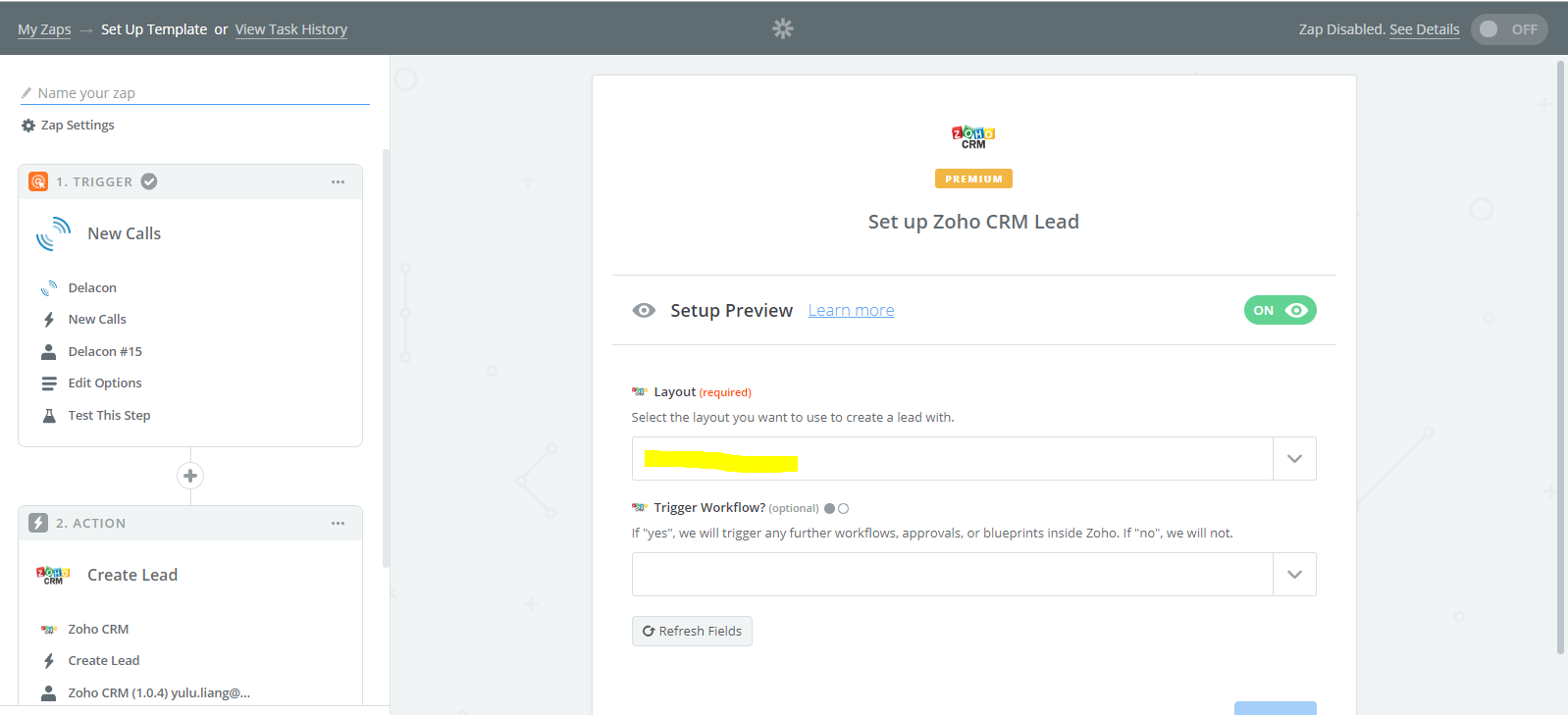Click the lightning bolt beside Create Lead

(49, 661)
